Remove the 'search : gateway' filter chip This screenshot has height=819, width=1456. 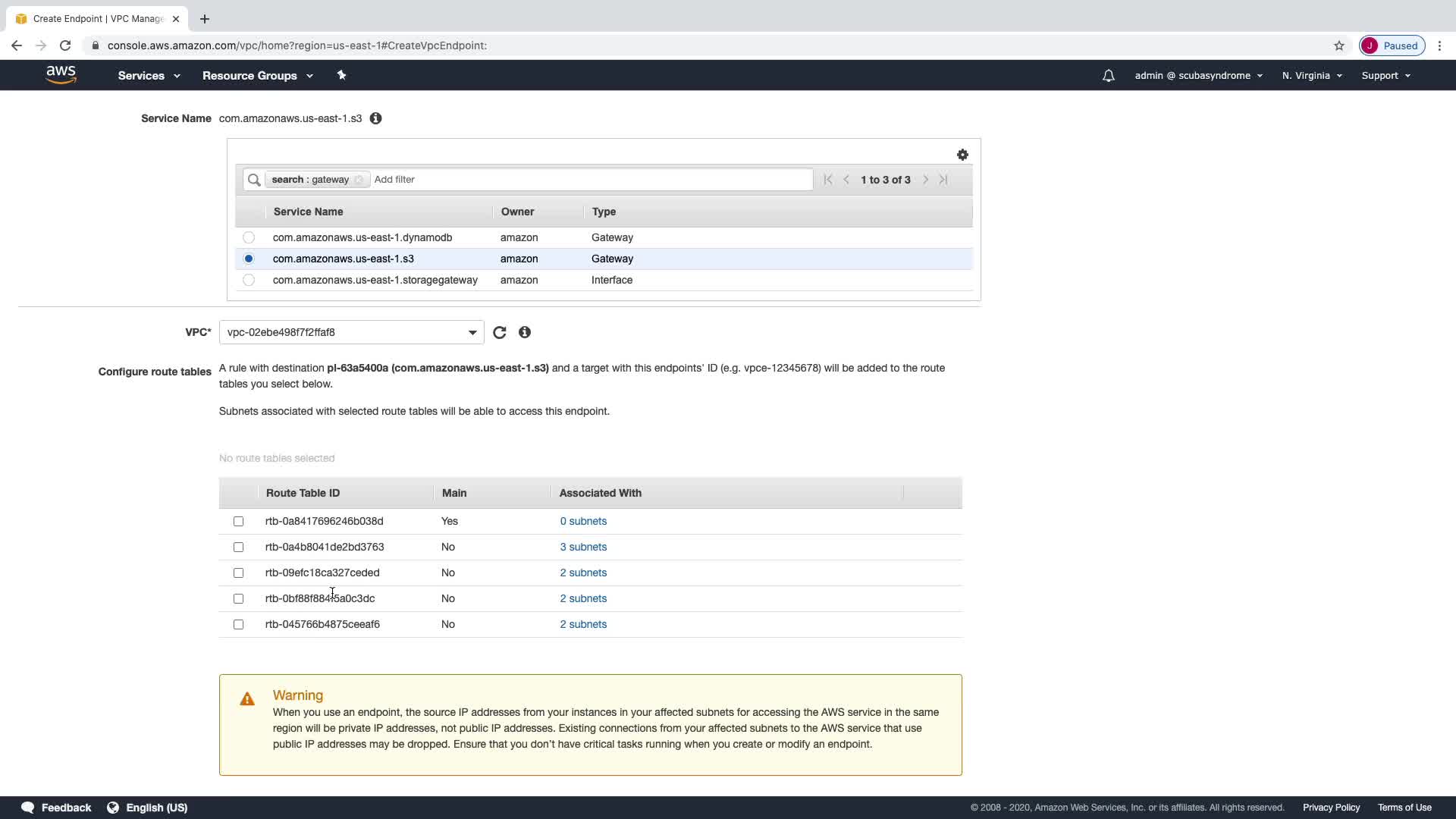pyautogui.click(x=359, y=180)
